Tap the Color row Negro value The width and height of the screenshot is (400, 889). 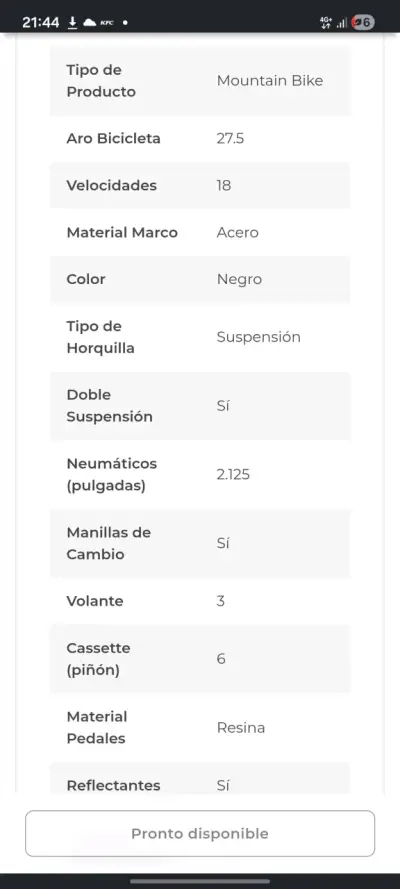click(x=239, y=279)
